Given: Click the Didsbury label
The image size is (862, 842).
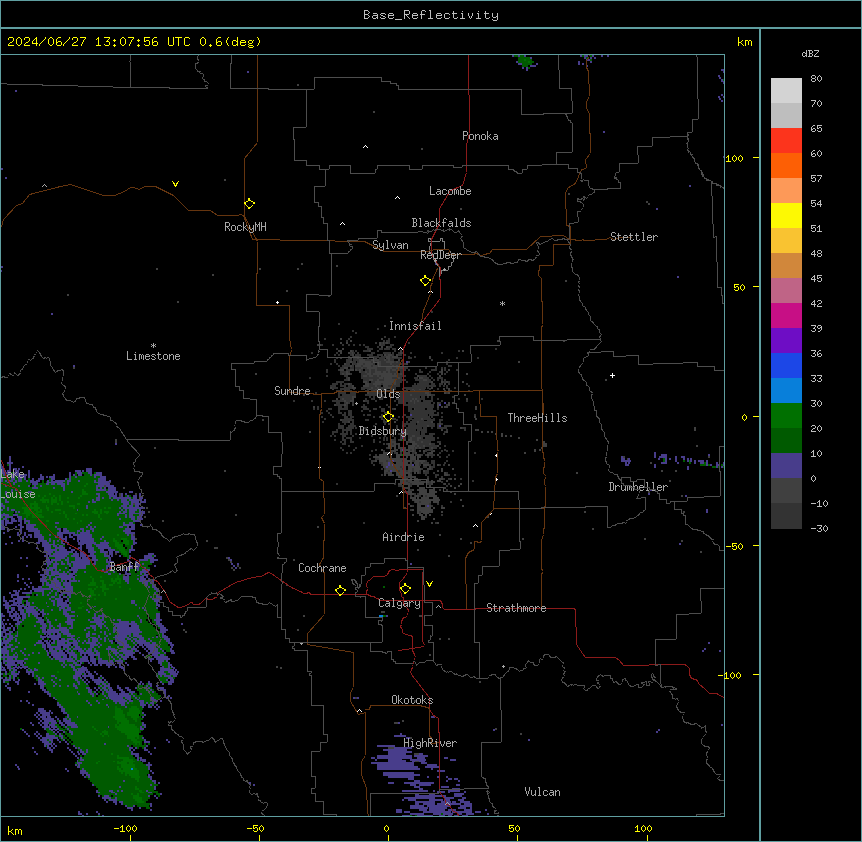Looking at the screenshot, I should [382, 431].
